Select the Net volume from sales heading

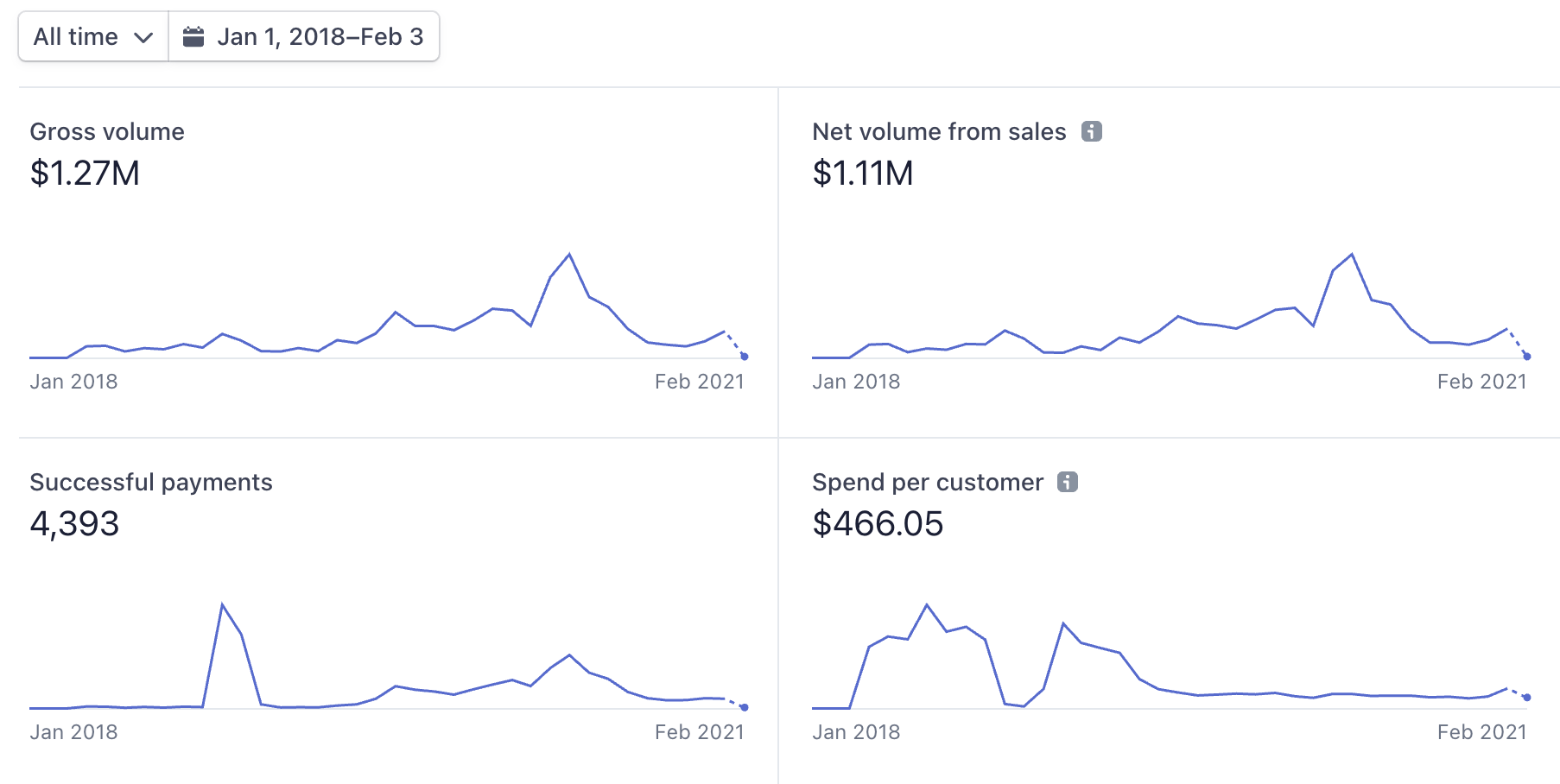[x=939, y=131]
